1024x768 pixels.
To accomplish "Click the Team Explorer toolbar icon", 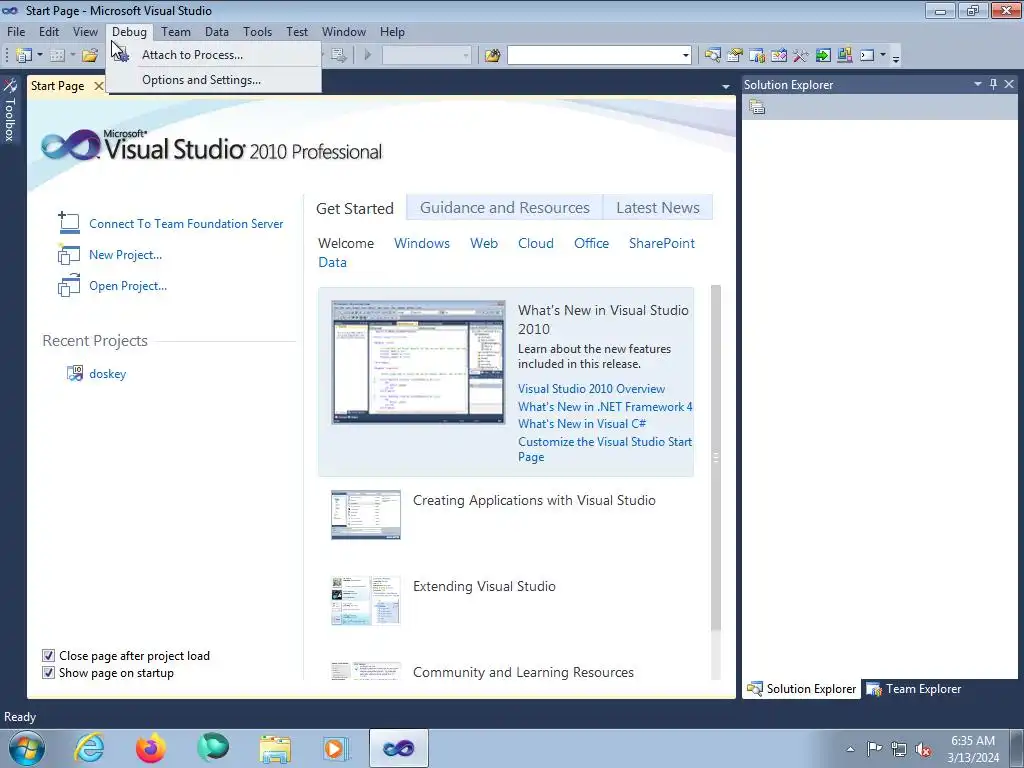I will pos(757,56).
